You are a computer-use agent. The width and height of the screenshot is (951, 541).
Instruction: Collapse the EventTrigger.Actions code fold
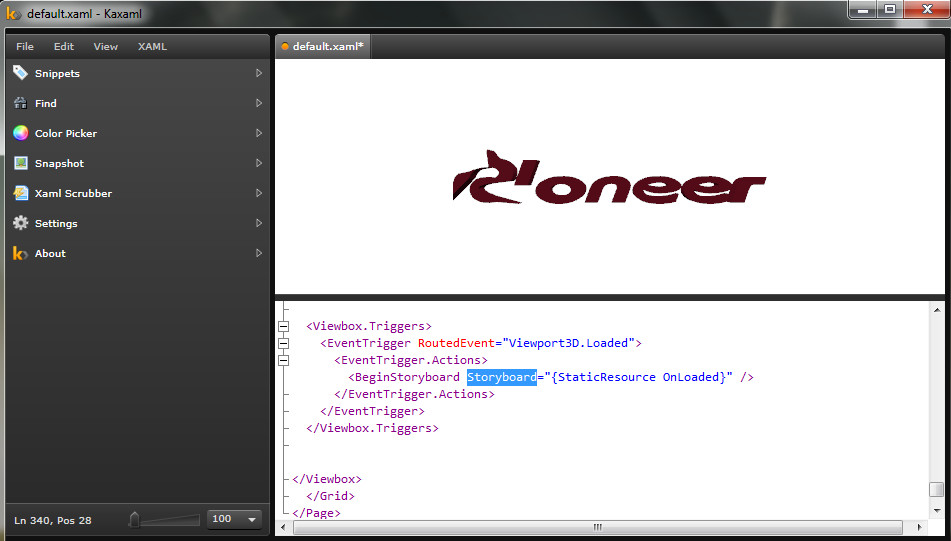(283, 360)
